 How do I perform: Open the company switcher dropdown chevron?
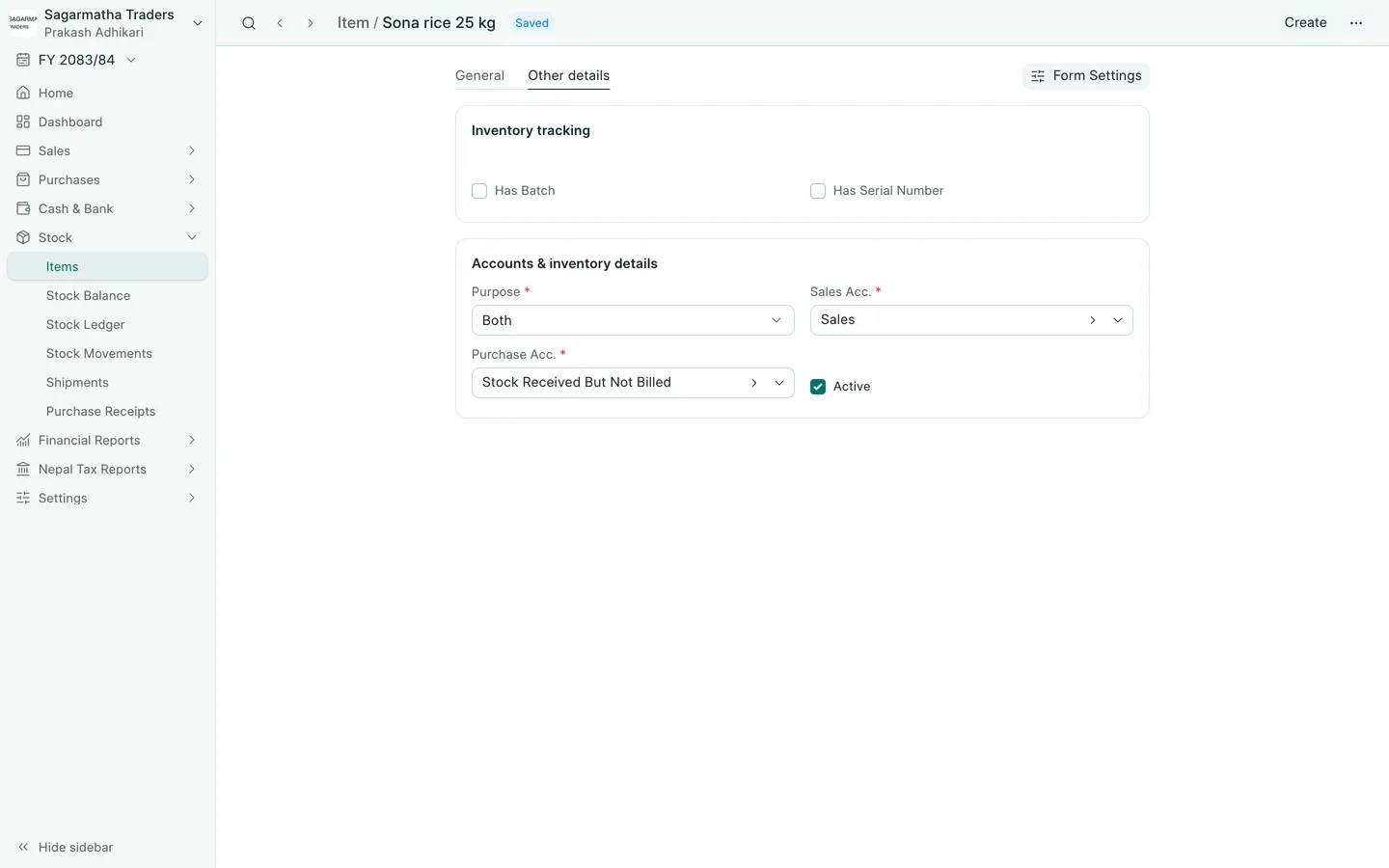coord(198,23)
